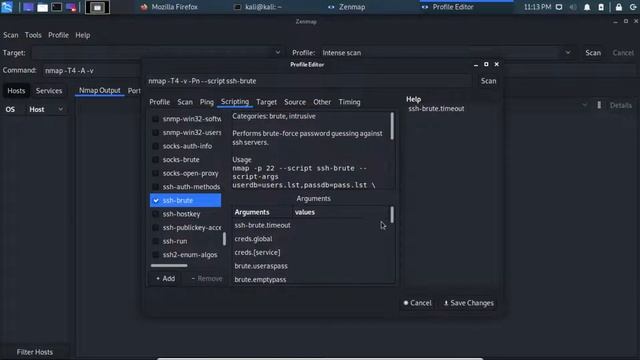
Task: Tick the snmp-win32-software script checkbox
Action: tap(156, 119)
